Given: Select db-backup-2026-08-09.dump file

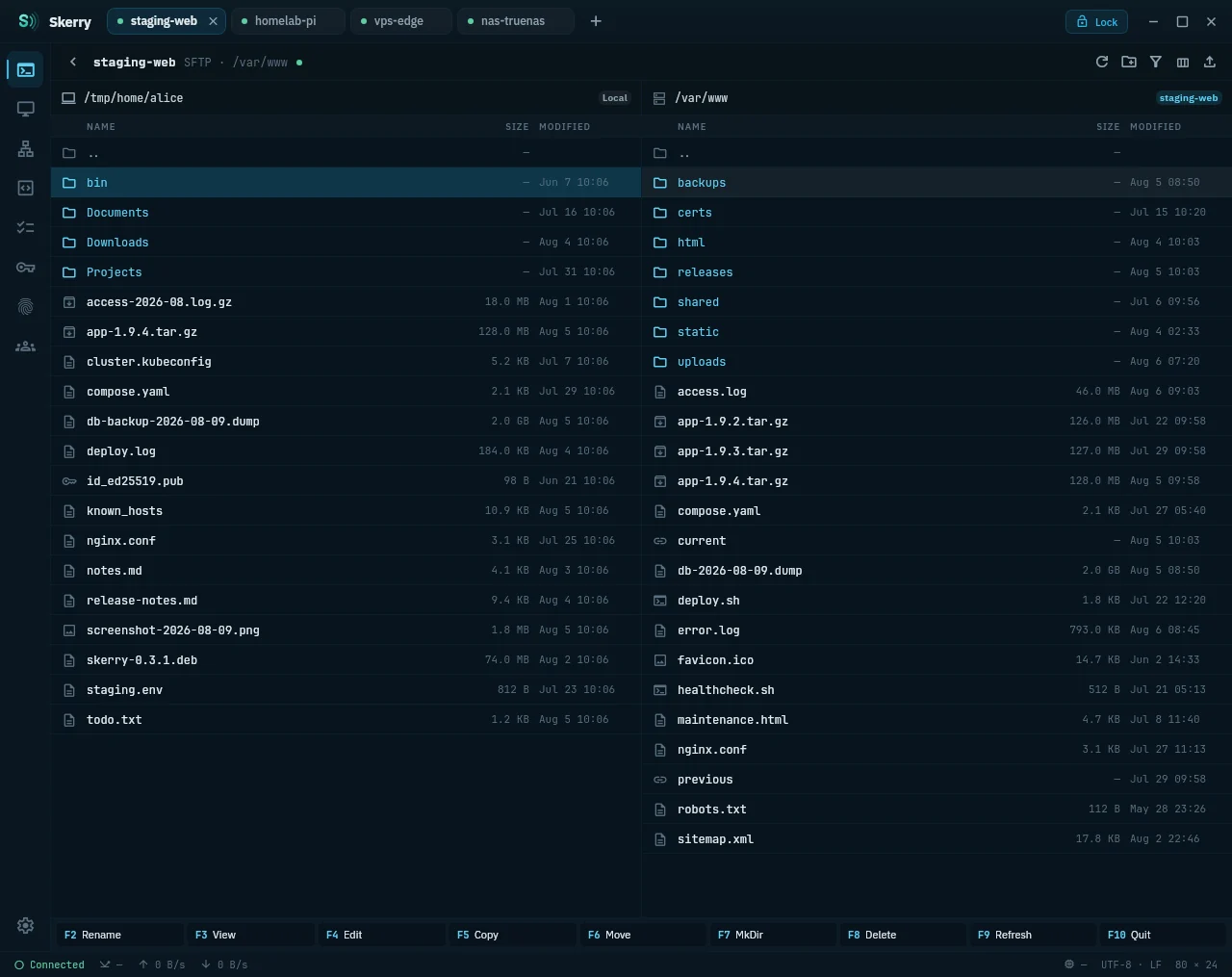Looking at the screenshot, I should [346, 422].
